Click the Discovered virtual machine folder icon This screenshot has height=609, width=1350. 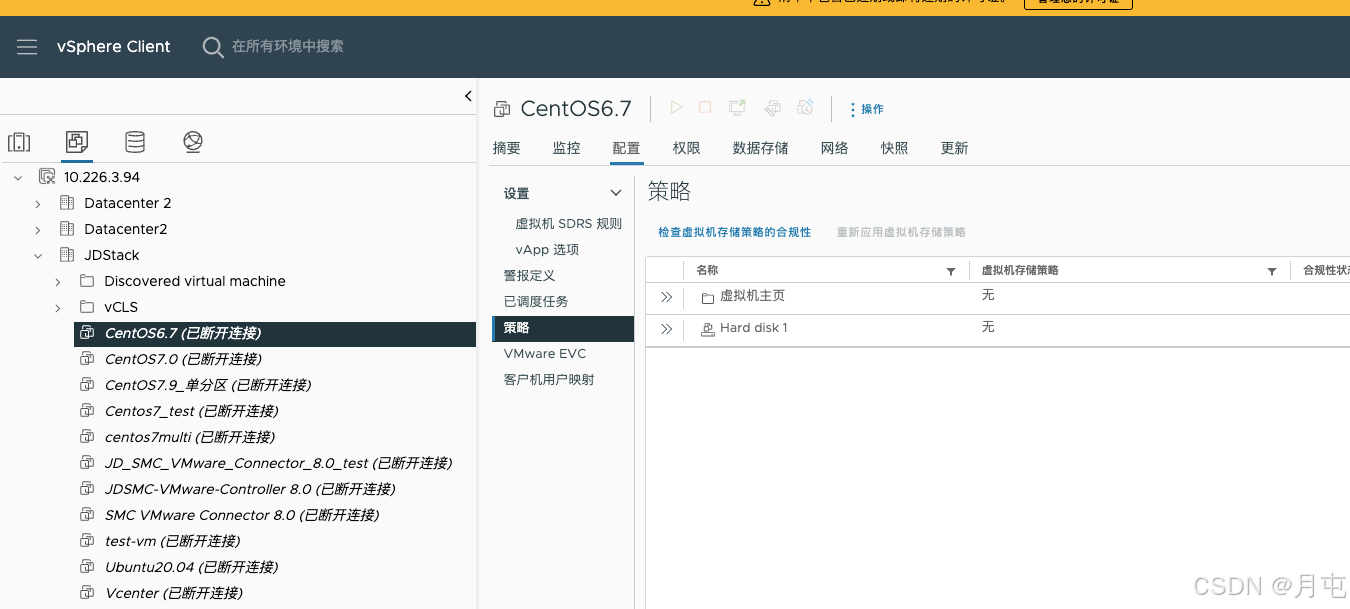click(87, 281)
